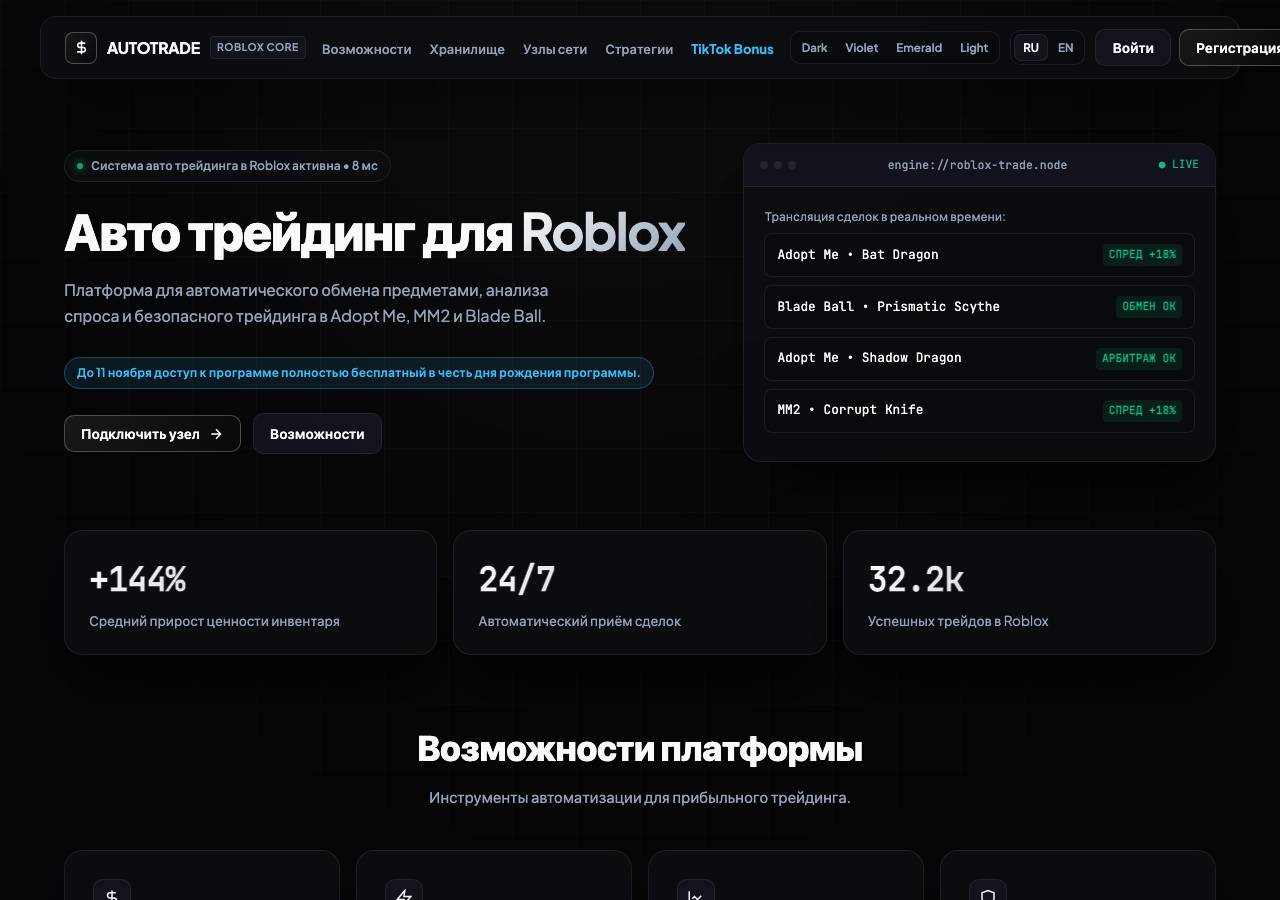Click the AUTOTRADE brand name

pyautogui.click(x=153, y=48)
